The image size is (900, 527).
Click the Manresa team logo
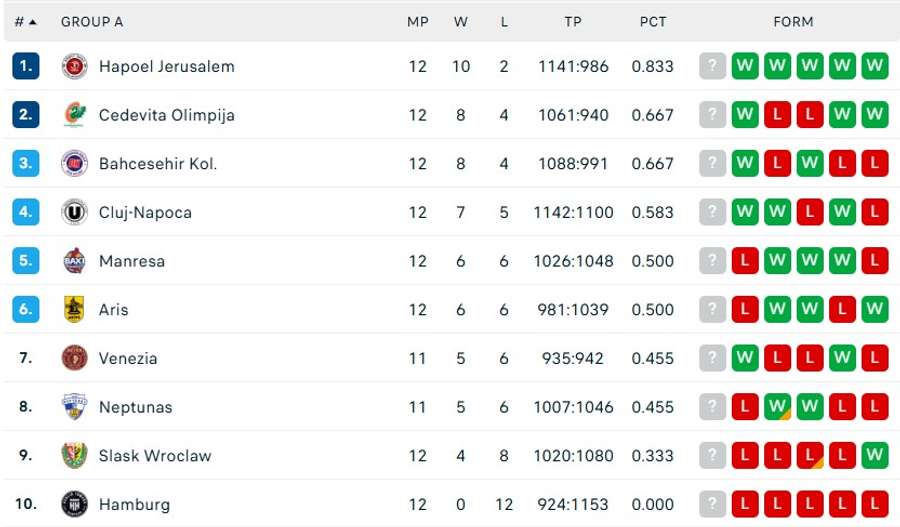[74, 261]
